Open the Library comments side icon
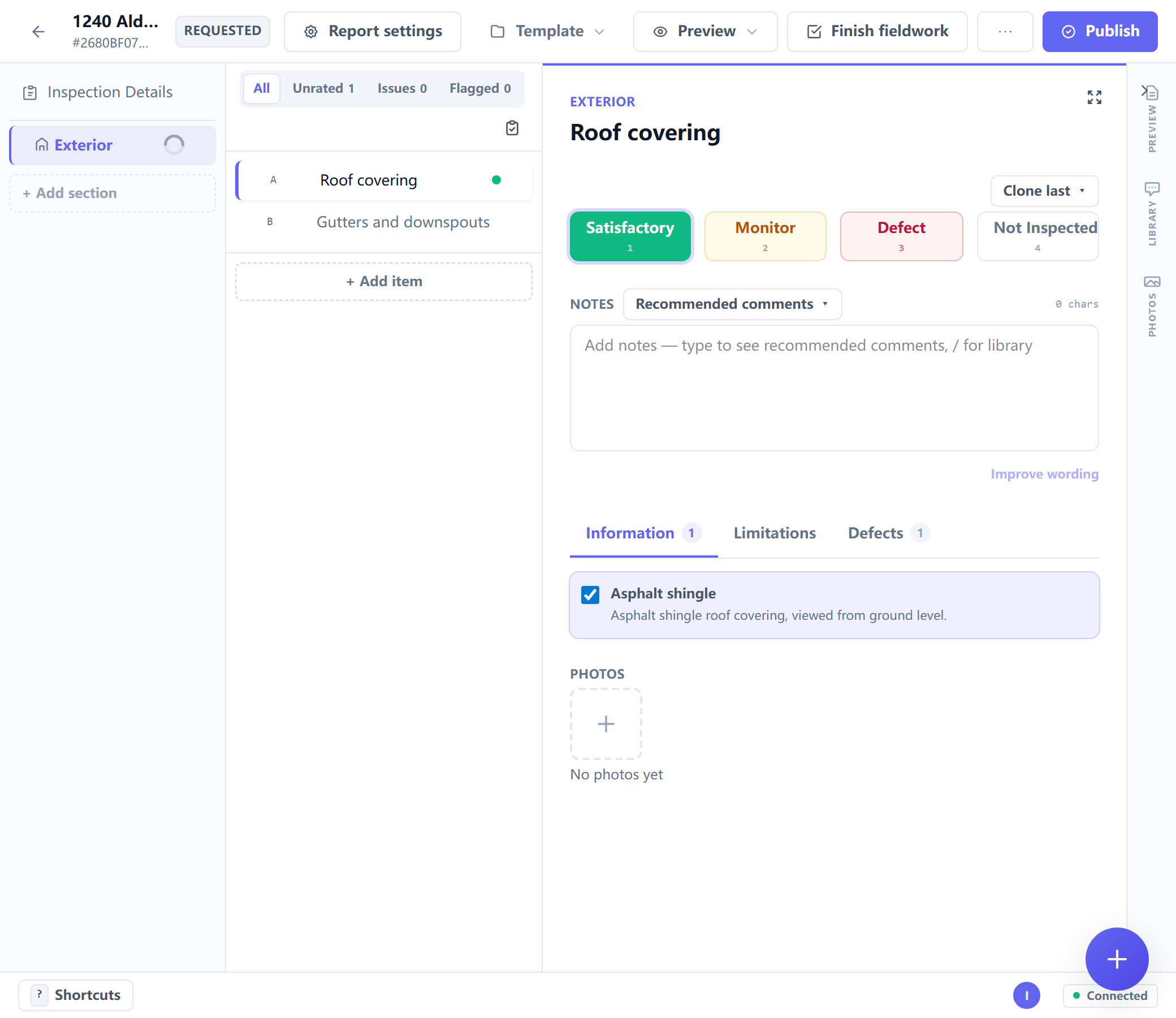1176x1018 pixels. (x=1151, y=214)
